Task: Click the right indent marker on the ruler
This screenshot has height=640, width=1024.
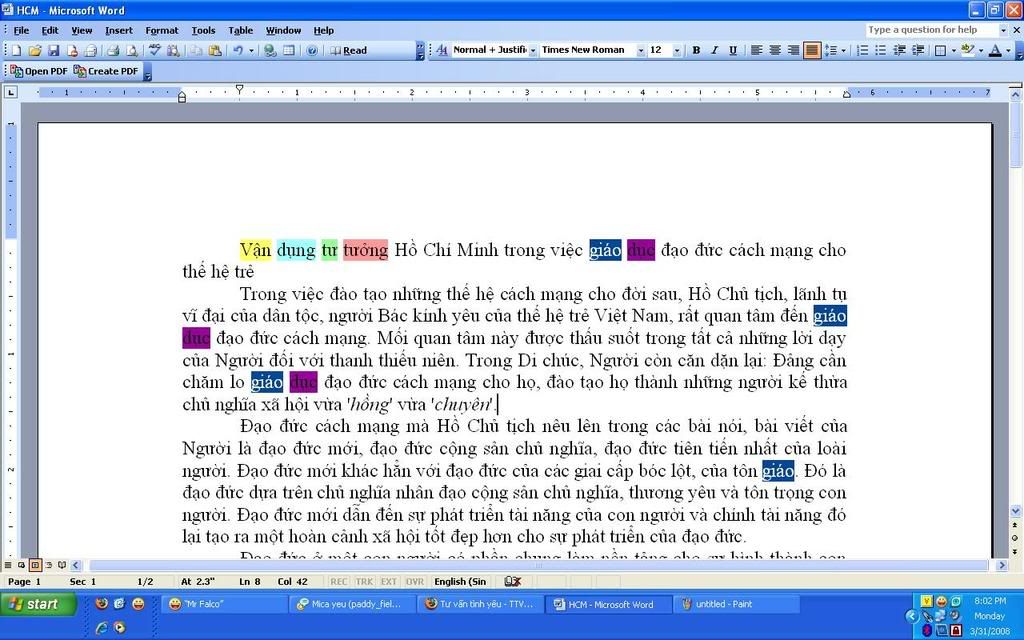Action: pos(846,95)
